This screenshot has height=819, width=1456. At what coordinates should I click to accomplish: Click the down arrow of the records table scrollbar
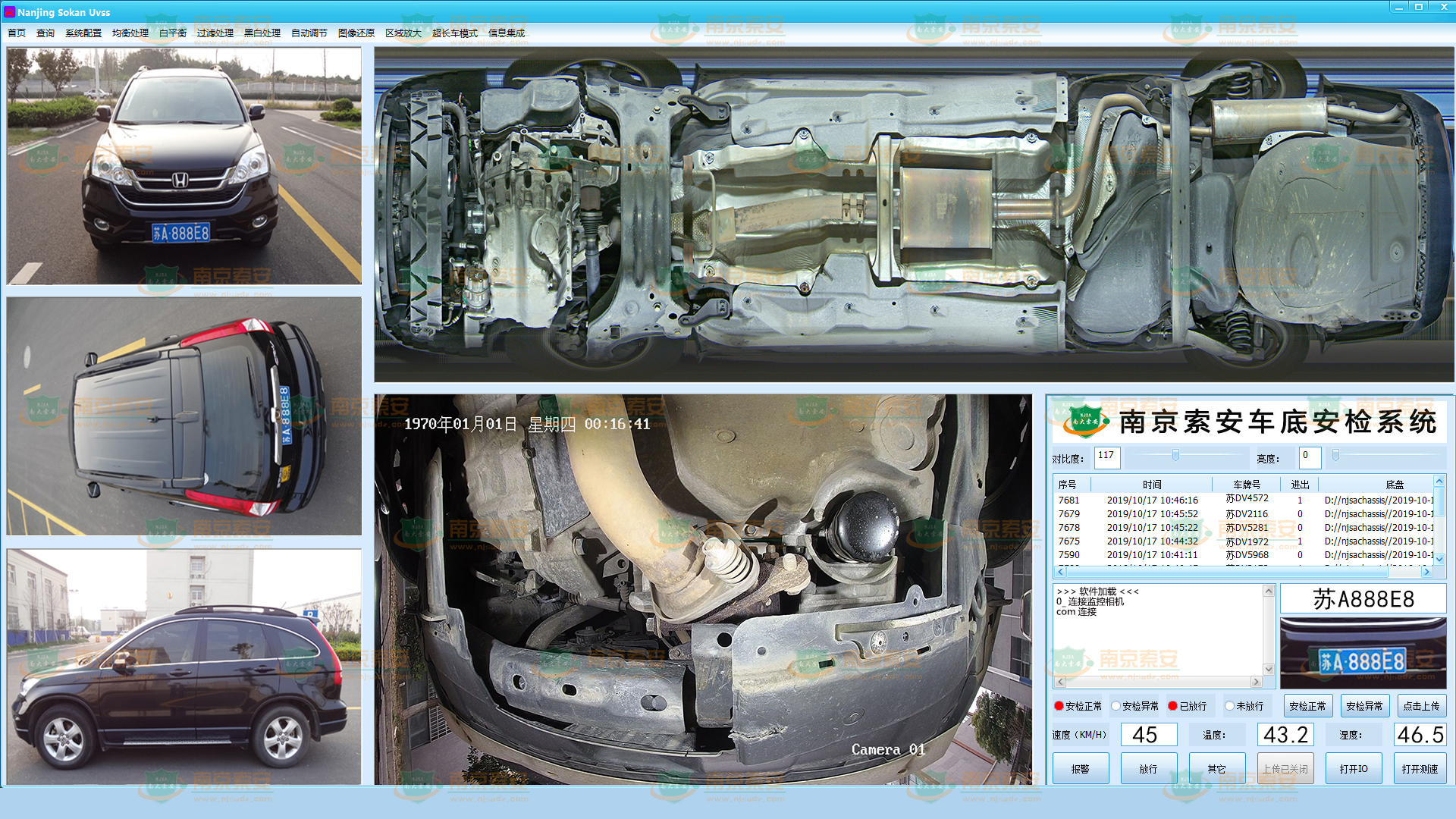1439,559
